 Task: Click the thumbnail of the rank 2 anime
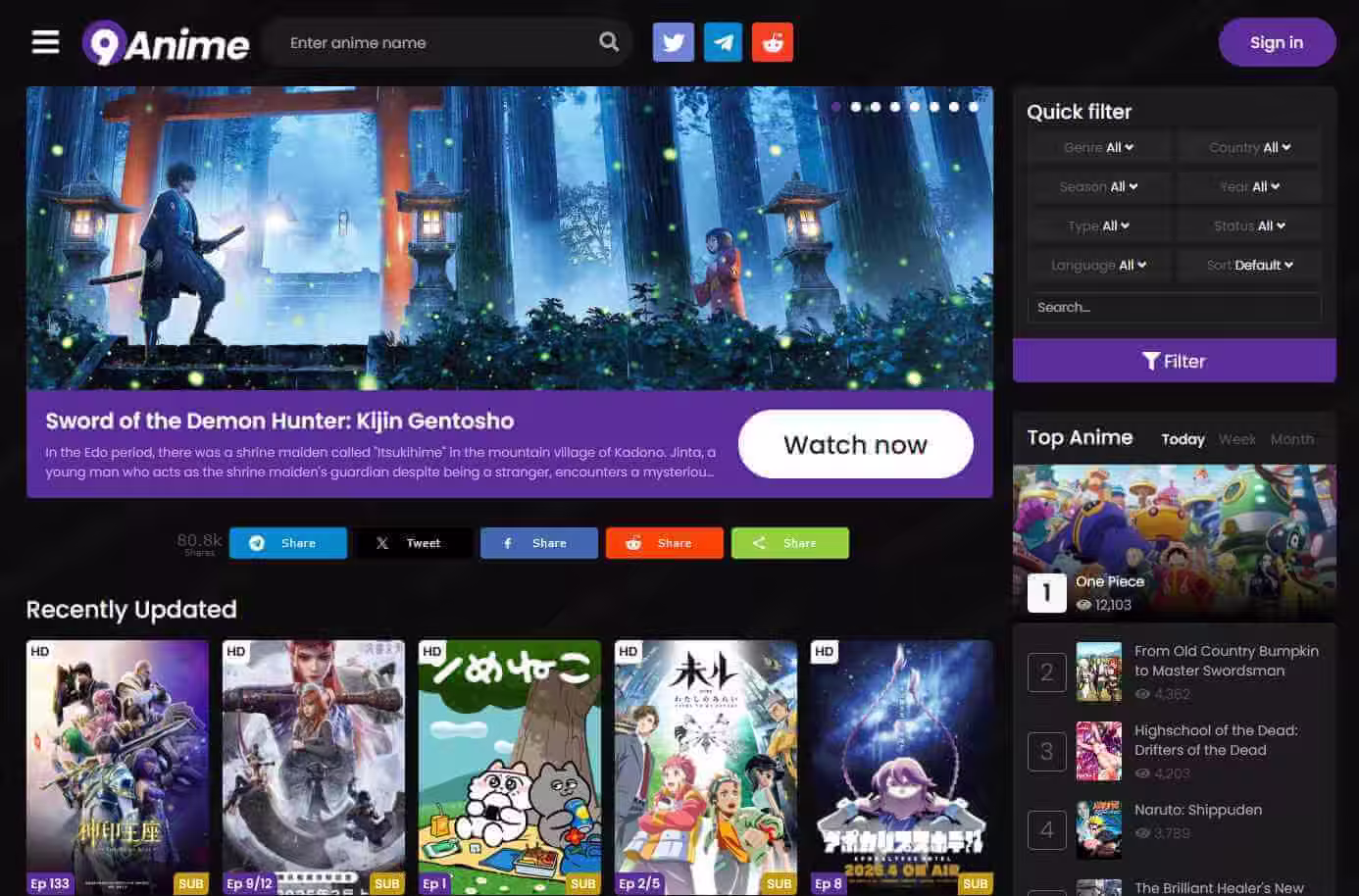[x=1098, y=672]
